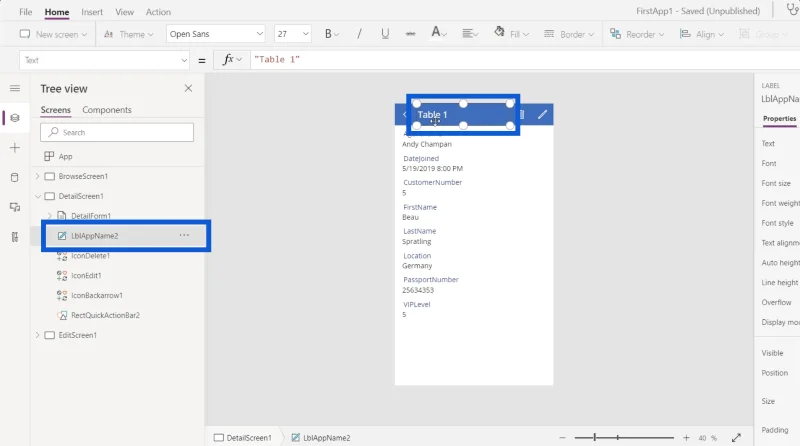This screenshot has width=800, height=446.
Task: Open the font size 27 dropdown
Action: click(x=292, y=34)
